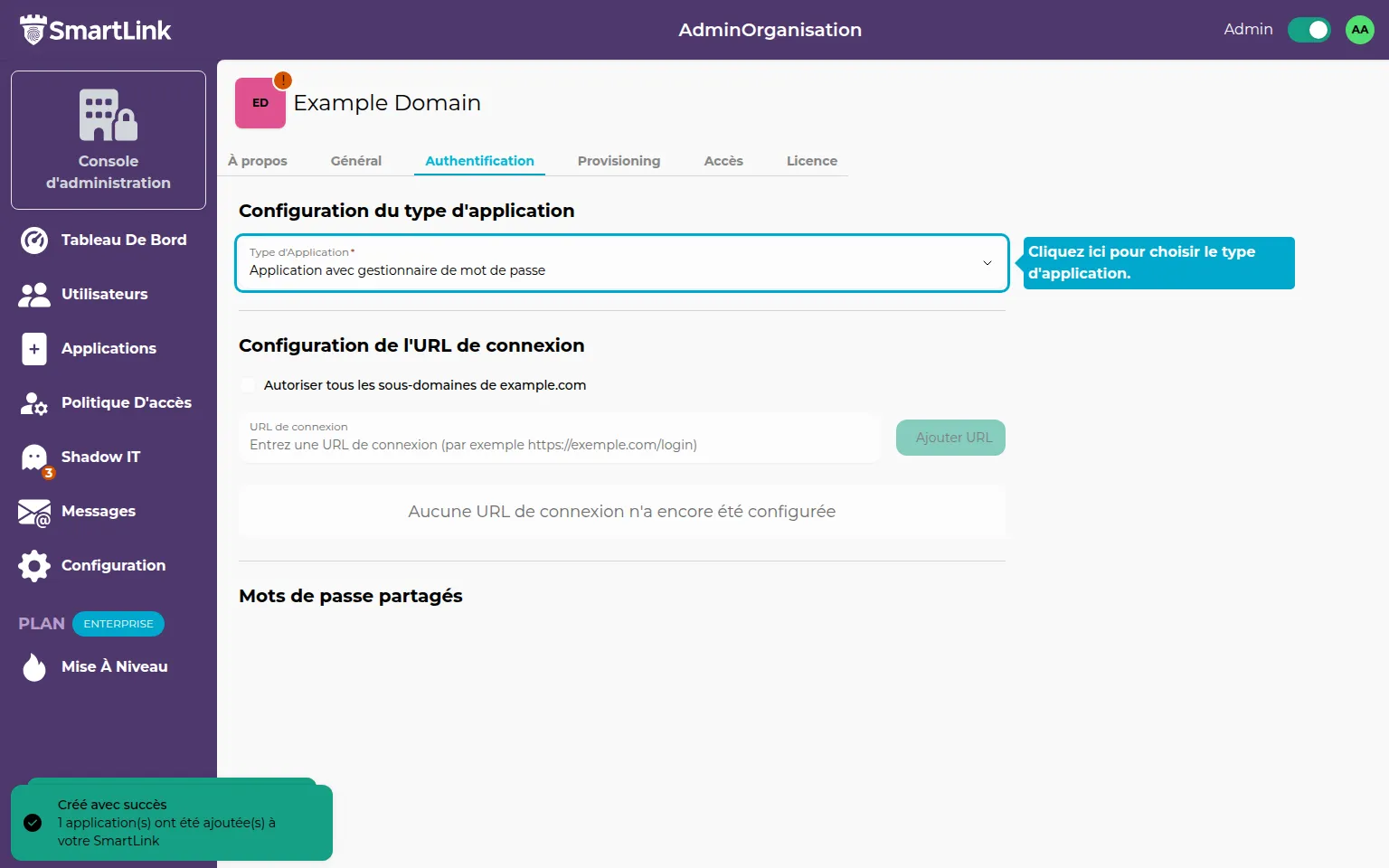This screenshot has width=1389, height=868.
Task: Click the AdminOrganisation header title
Action: tap(770, 30)
